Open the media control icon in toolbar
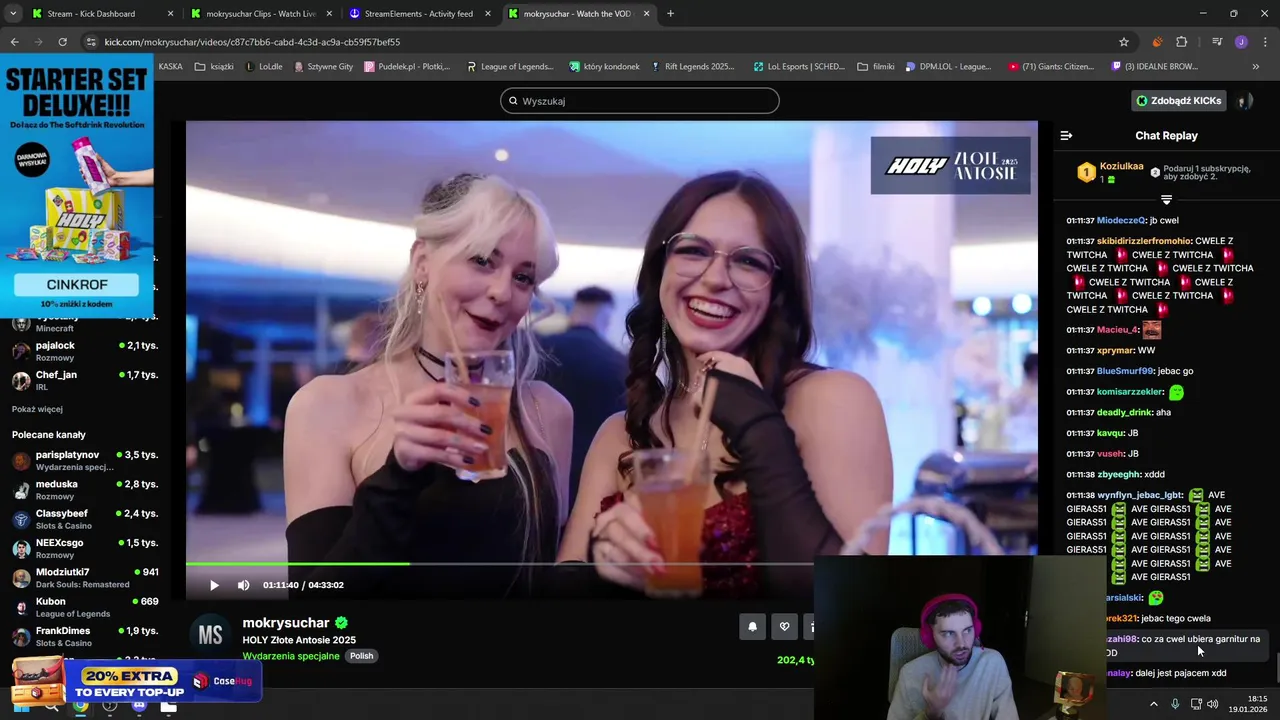The height and width of the screenshot is (720, 1280). pos(1217,42)
